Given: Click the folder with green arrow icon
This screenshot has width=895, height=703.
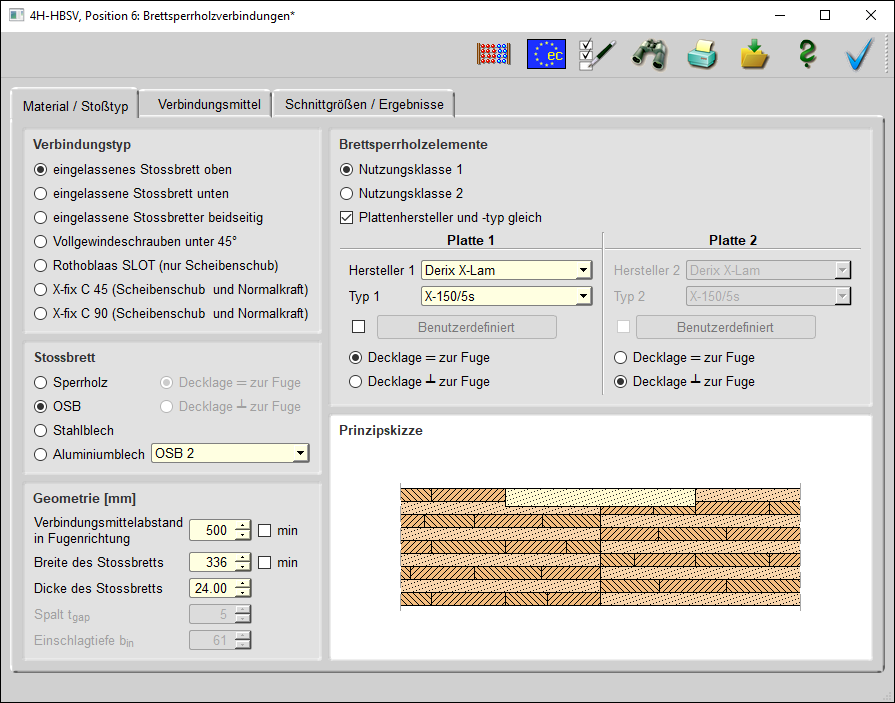Looking at the screenshot, I should 755,55.
